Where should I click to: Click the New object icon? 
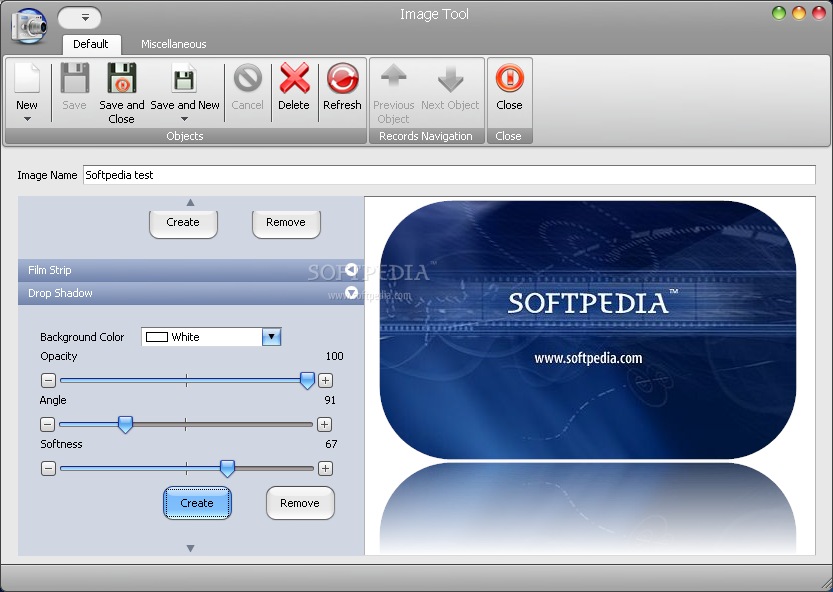pyautogui.click(x=27, y=78)
